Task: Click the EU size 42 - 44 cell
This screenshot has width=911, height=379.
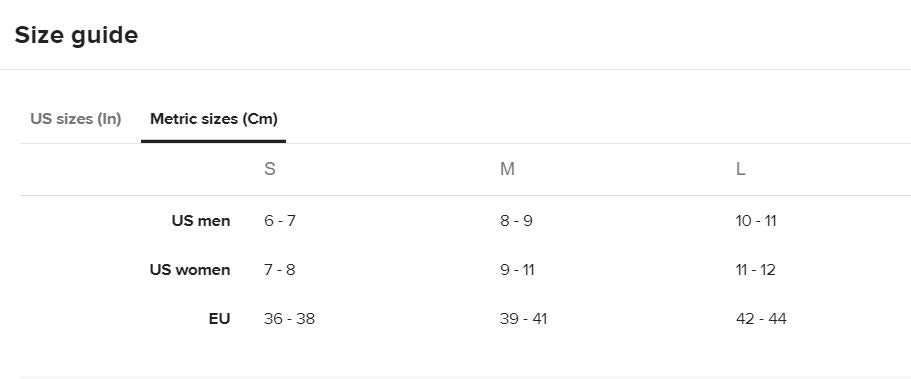Action: pyautogui.click(x=761, y=319)
